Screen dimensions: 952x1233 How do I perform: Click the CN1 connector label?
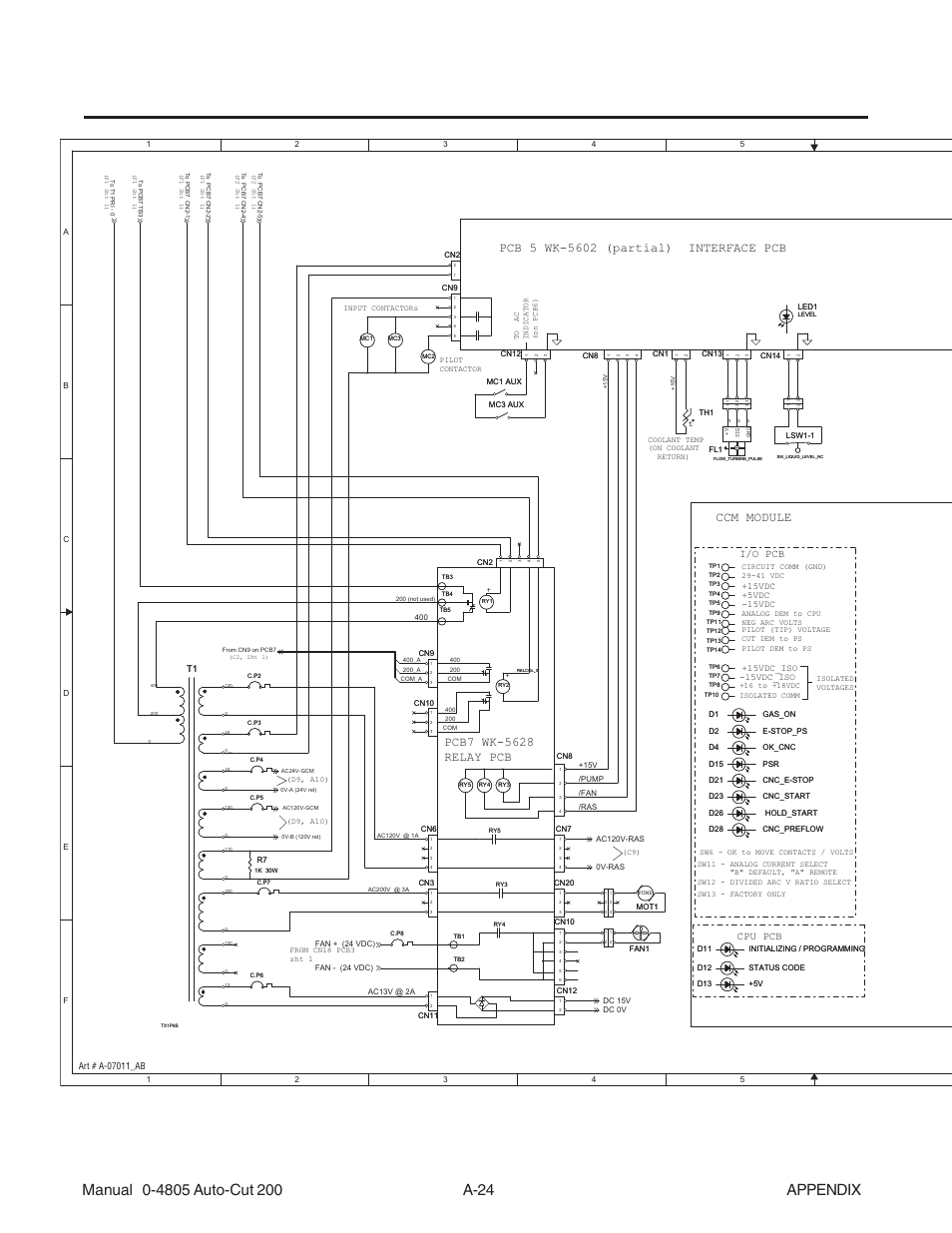pos(660,354)
